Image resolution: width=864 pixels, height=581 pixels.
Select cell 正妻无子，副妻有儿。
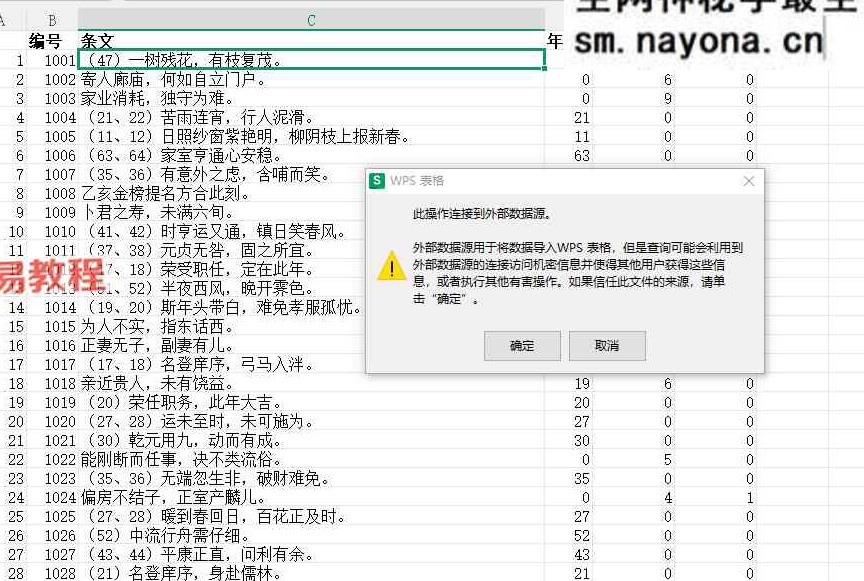point(222,346)
